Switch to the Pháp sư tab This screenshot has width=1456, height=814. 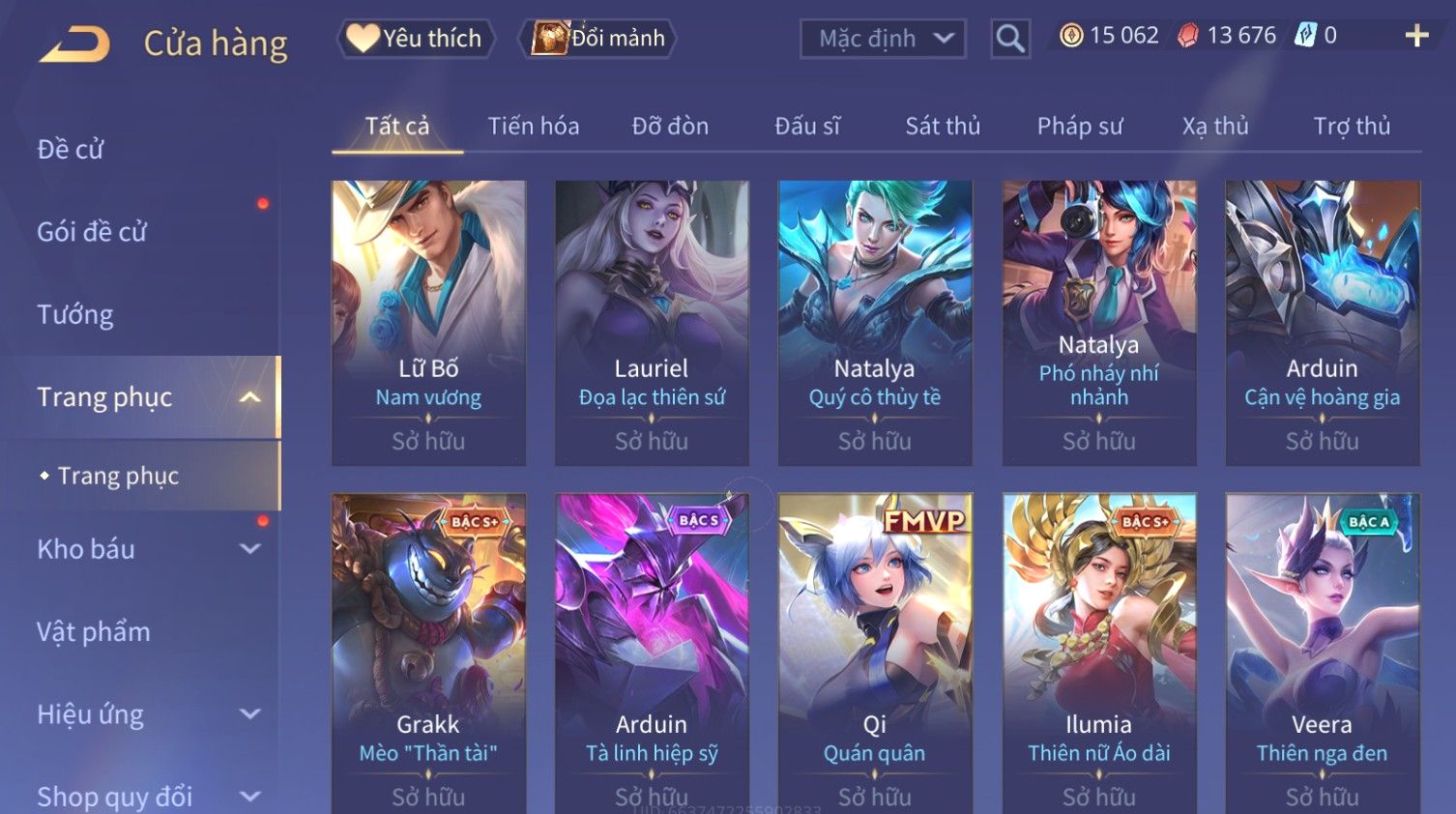[x=1080, y=126]
